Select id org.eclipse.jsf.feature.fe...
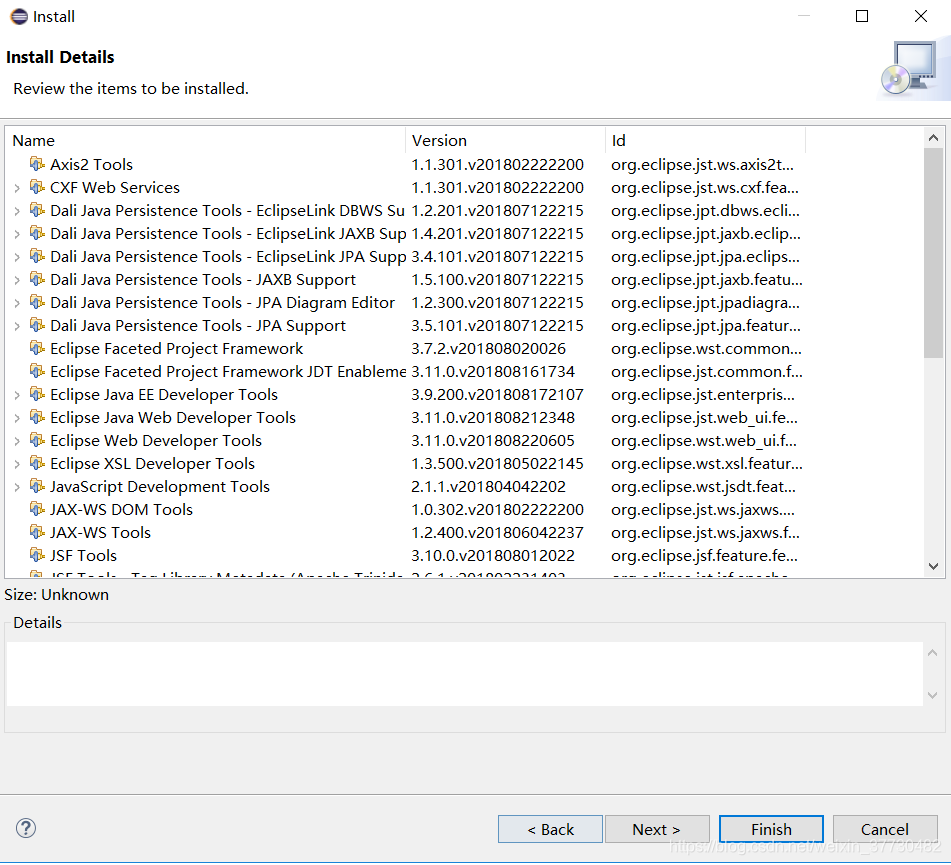This screenshot has height=865, width=951. pyautogui.click(x=704, y=556)
